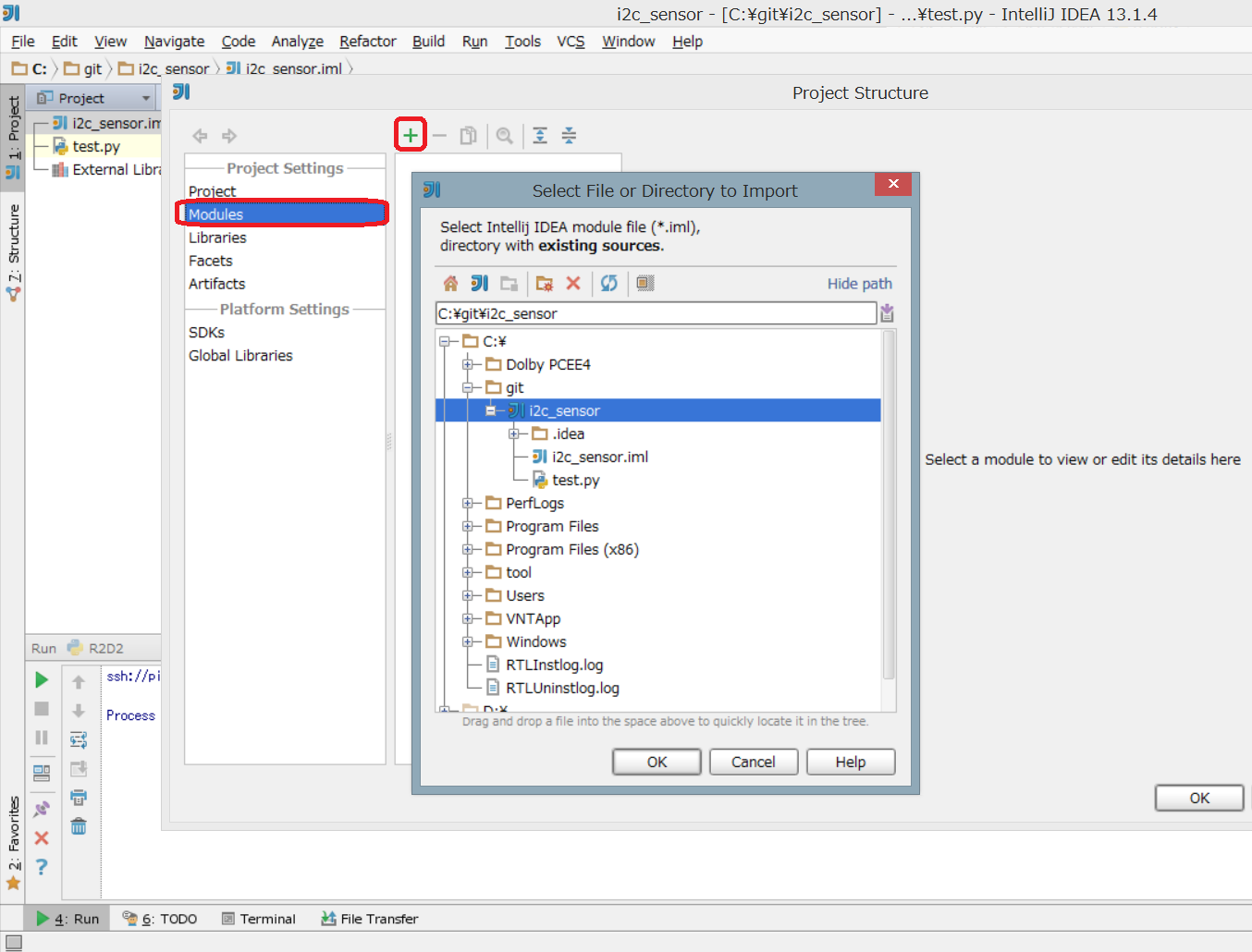Click the expand all icon in Project Structure

[540, 136]
